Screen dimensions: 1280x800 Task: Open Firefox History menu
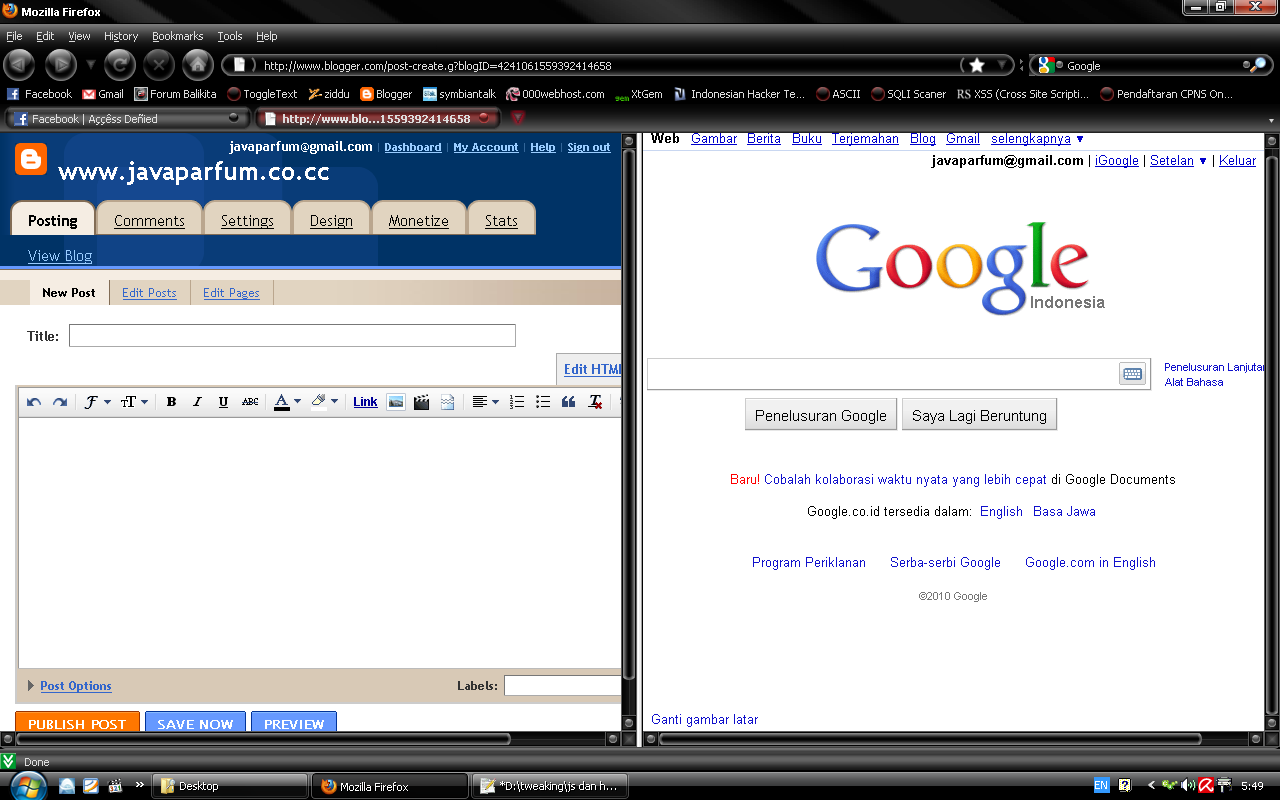(x=121, y=36)
